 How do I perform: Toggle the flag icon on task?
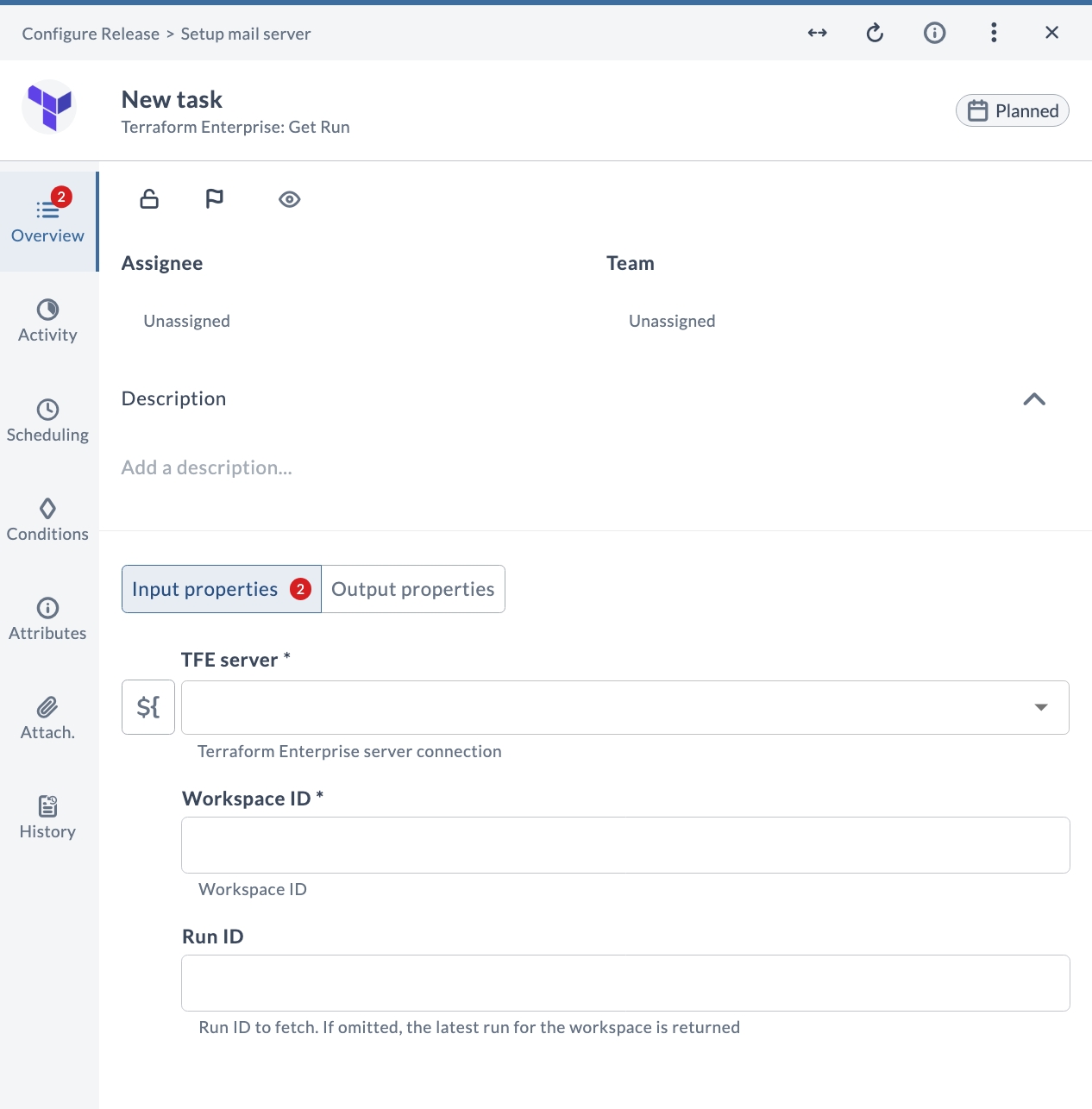215,199
